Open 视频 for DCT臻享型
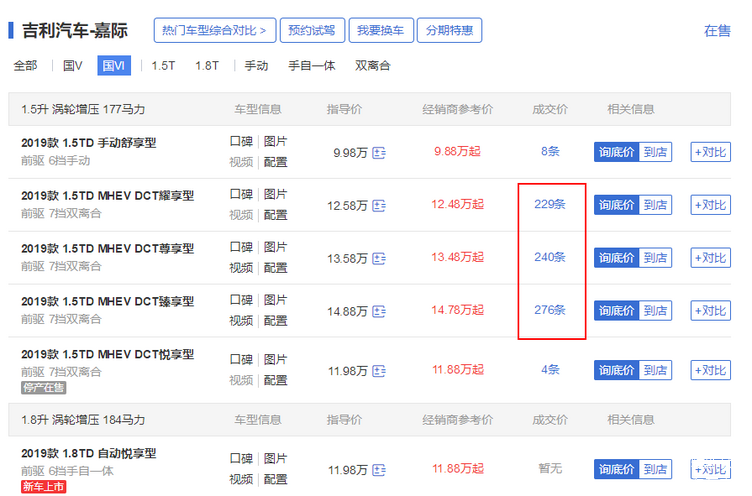This screenshot has height=496, width=752. 241,320
